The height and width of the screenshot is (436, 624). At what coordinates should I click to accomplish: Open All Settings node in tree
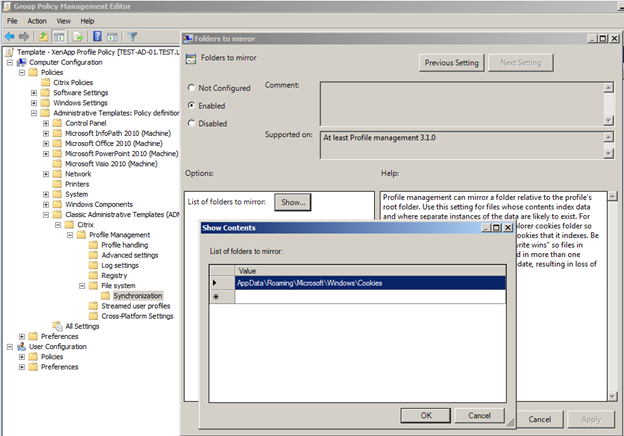[82, 326]
